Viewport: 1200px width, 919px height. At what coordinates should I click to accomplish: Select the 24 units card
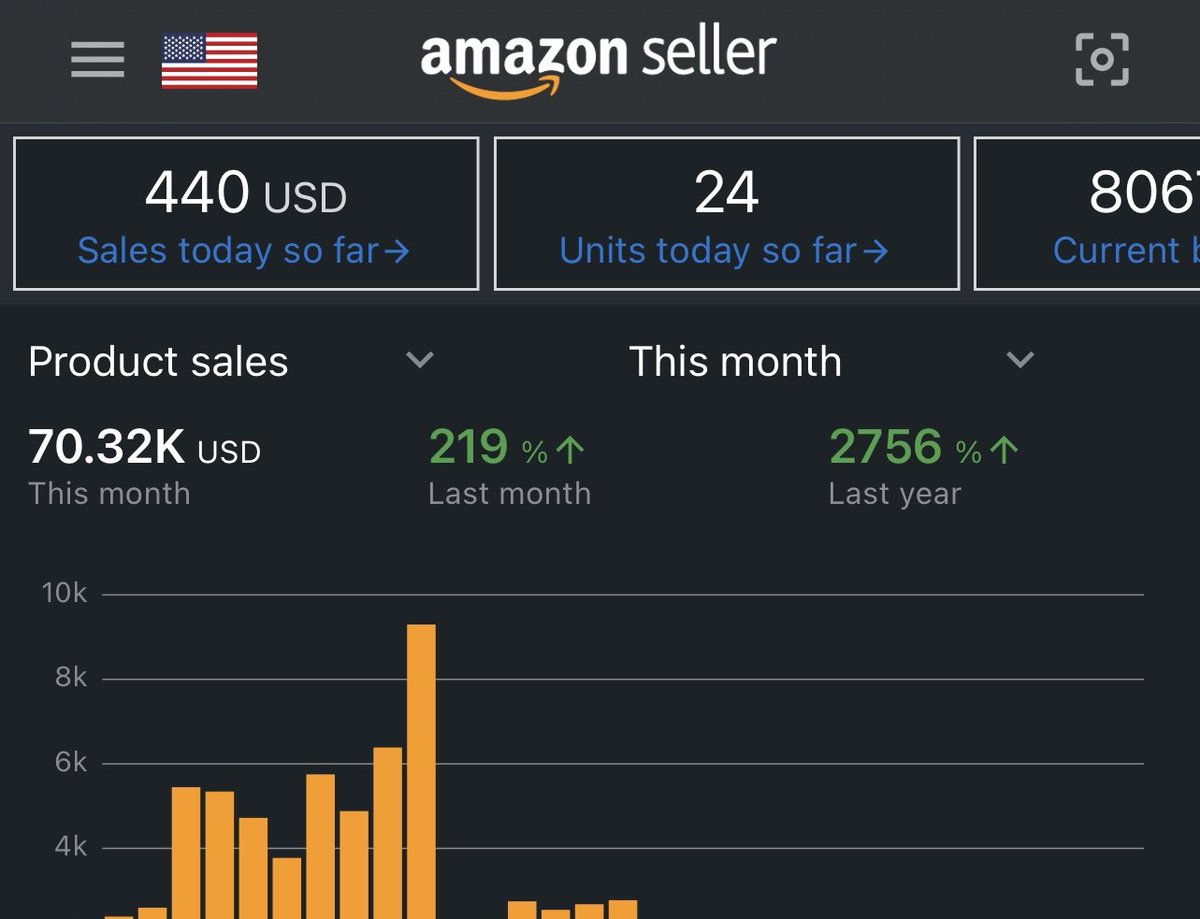727,214
